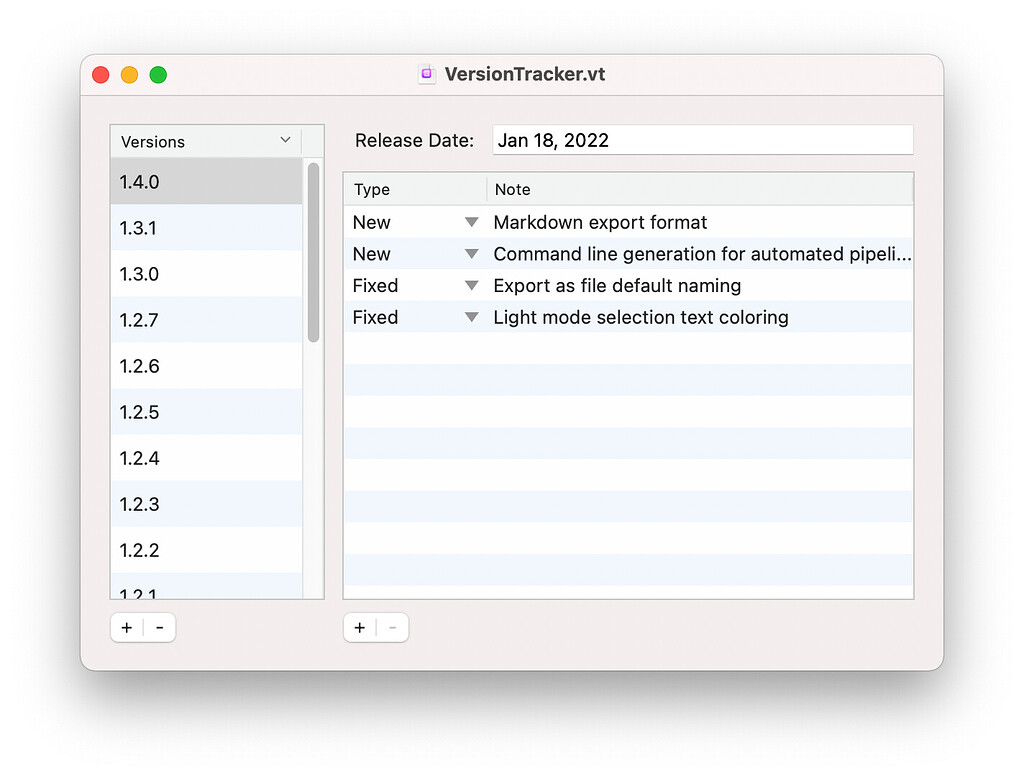The width and height of the screenshot is (1024, 776).
Task: Open the Type dropdown for Export as file default naming
Action: (x=470, y=285)
